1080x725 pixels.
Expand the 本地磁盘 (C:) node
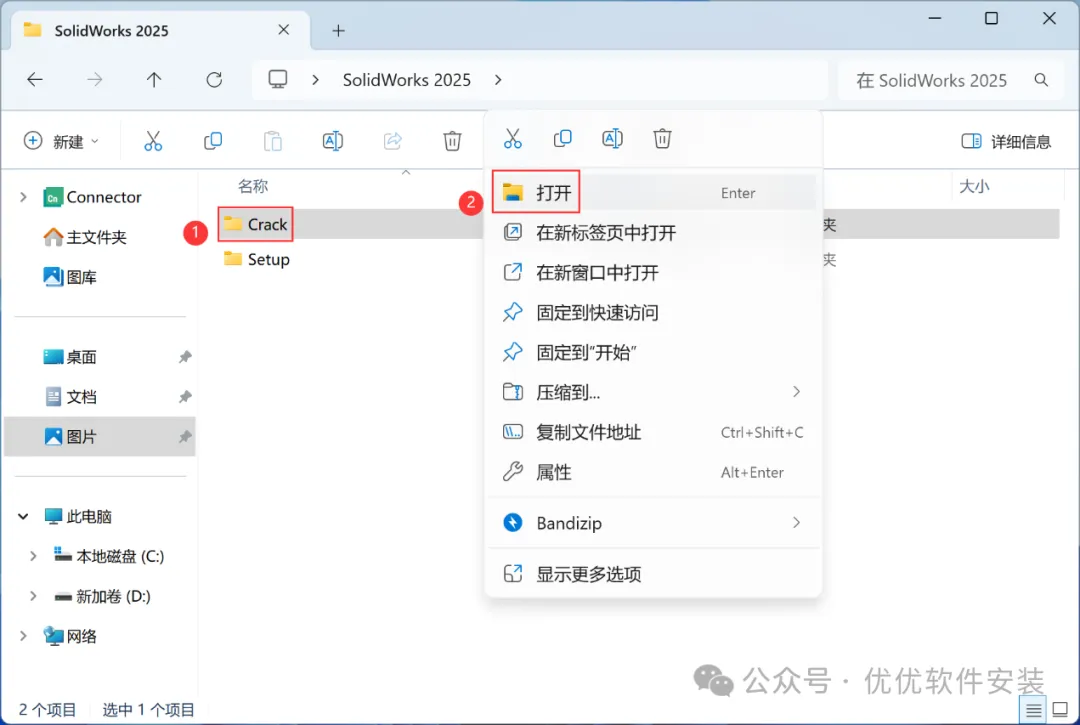coord(32,556)
